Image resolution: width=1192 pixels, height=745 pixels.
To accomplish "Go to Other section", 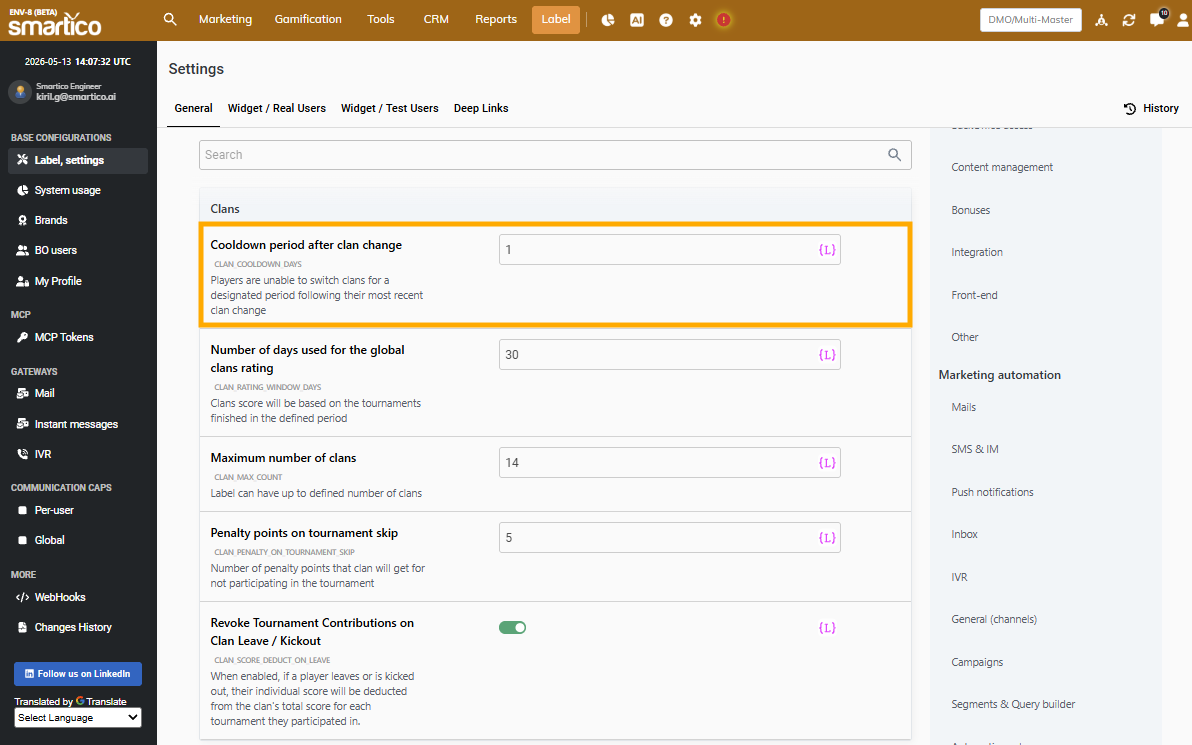I will pos(965,338).
